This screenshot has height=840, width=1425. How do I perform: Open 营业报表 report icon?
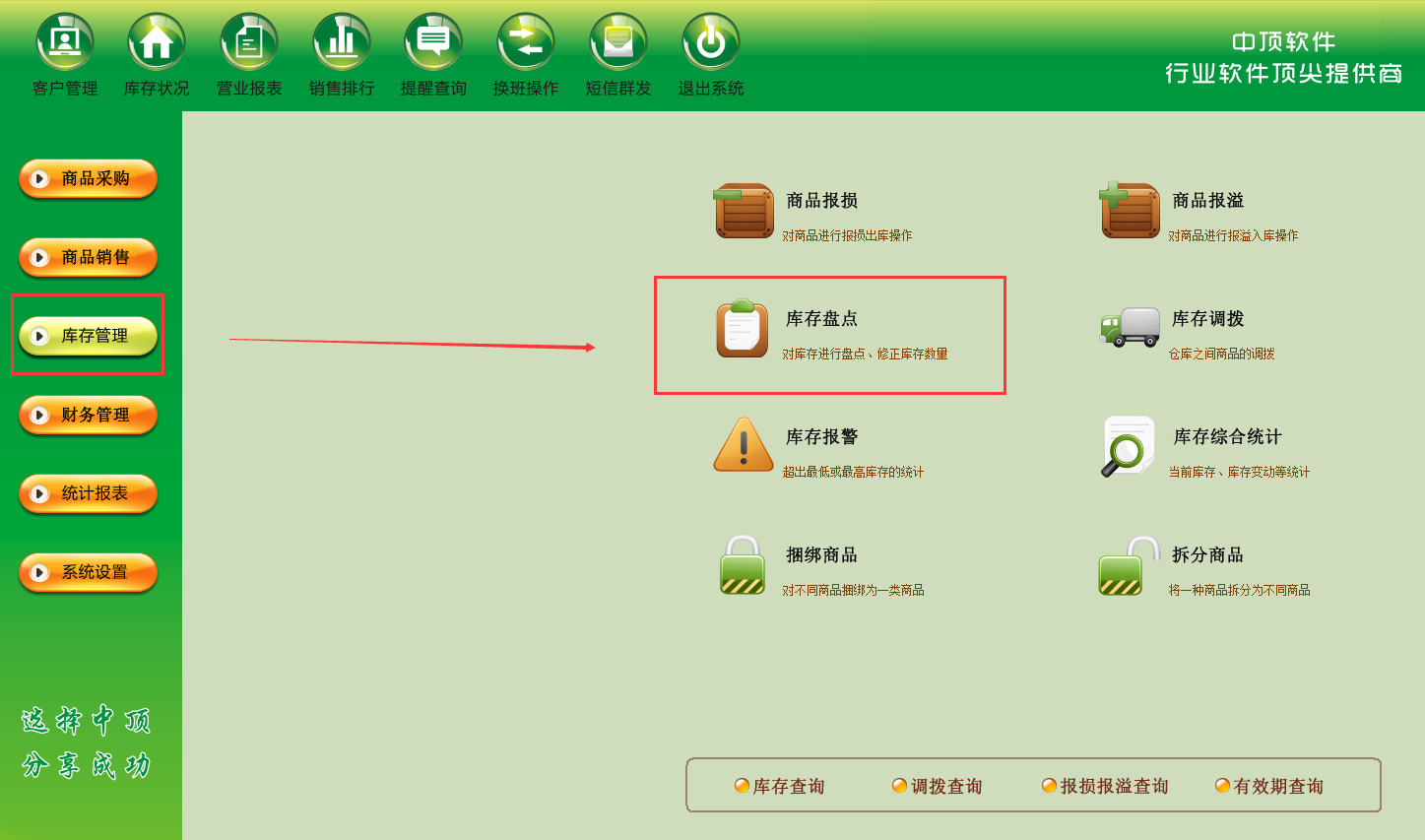tap(249, 41)
